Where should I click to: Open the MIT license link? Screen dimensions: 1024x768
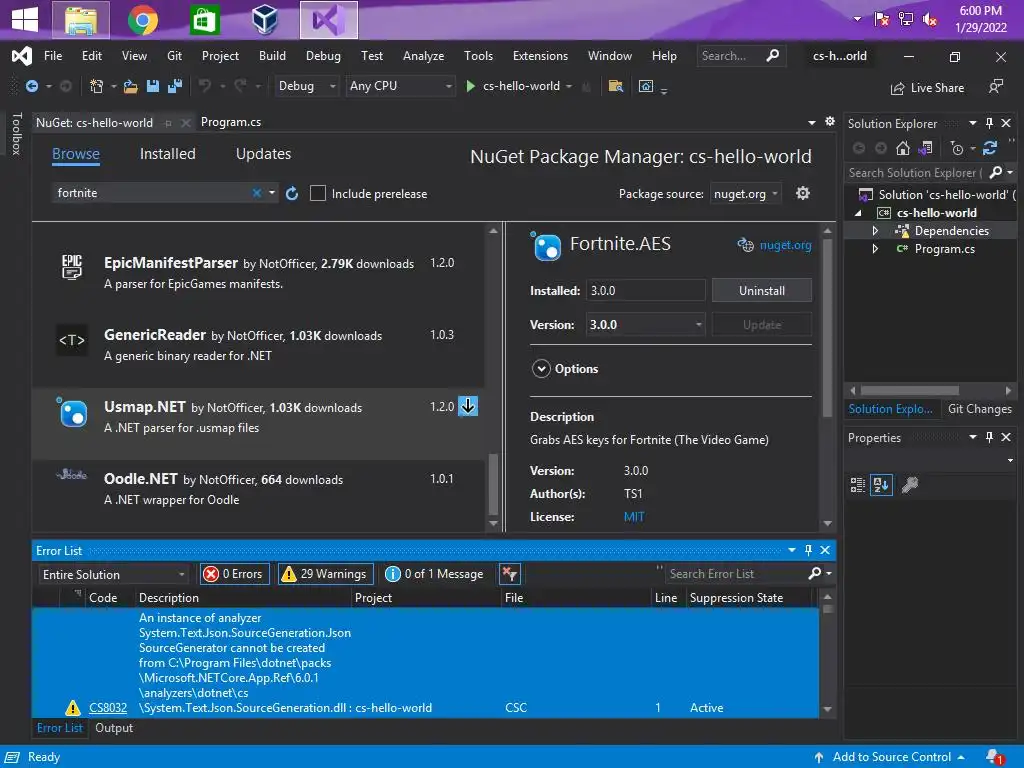(633, 517)
